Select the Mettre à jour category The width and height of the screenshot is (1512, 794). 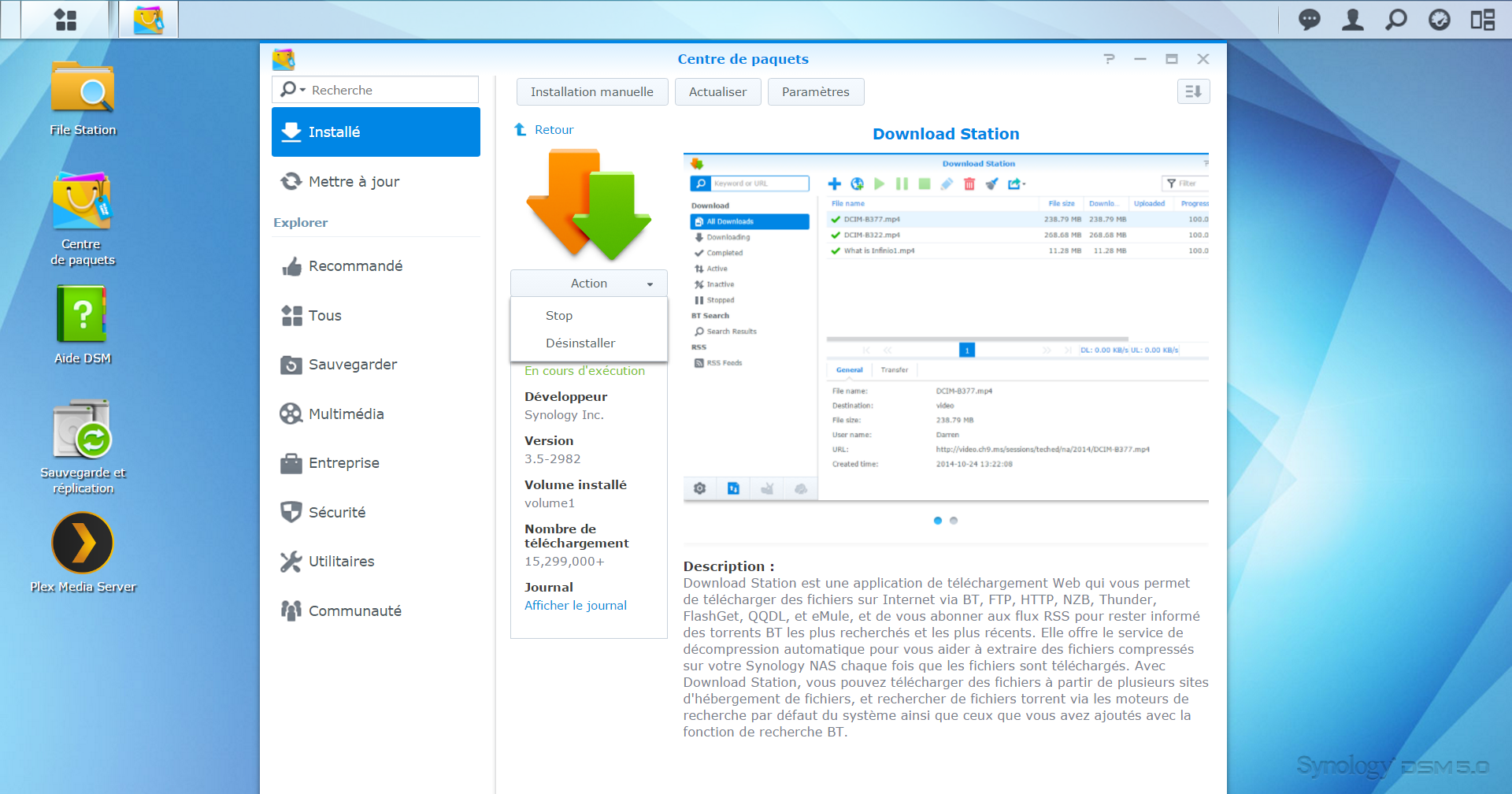tap(354, 182)
